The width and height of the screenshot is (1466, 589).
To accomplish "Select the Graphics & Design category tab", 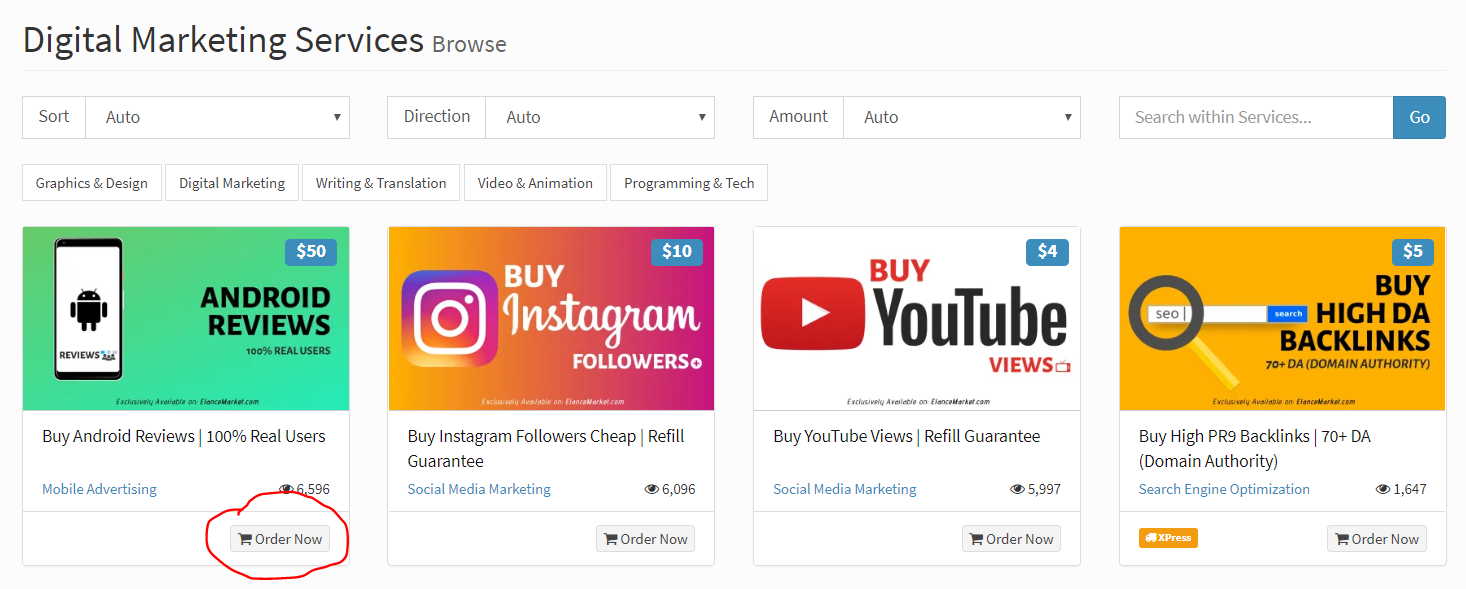I will 92,183.
